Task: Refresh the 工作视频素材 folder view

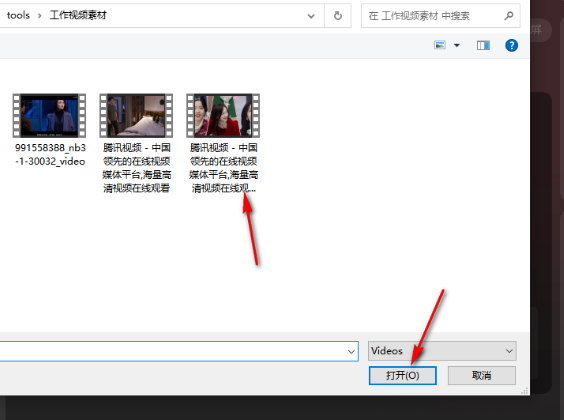Action: click(337, 15)
